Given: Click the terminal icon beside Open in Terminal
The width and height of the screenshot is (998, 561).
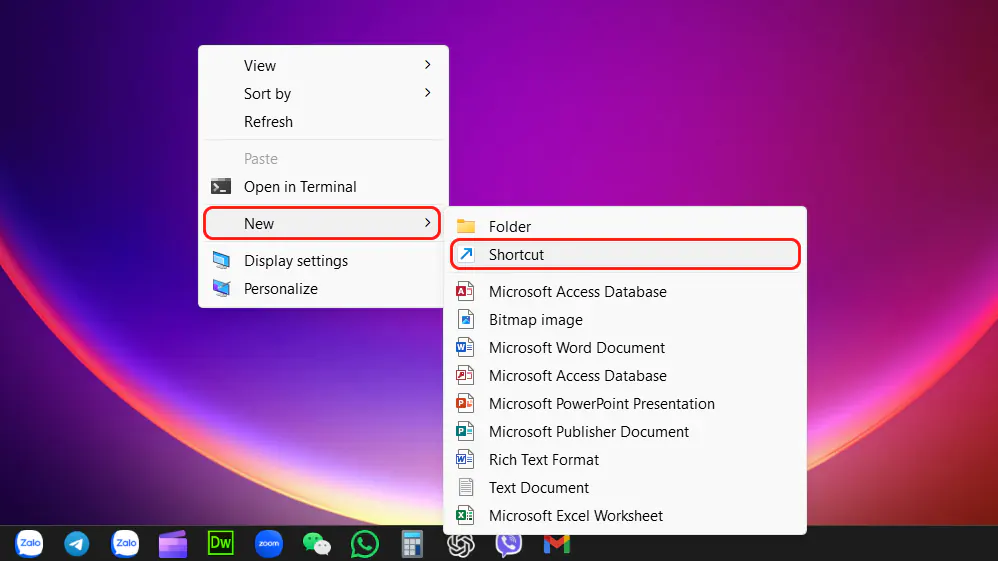Looking at the screenshot, I should [221, 187].
